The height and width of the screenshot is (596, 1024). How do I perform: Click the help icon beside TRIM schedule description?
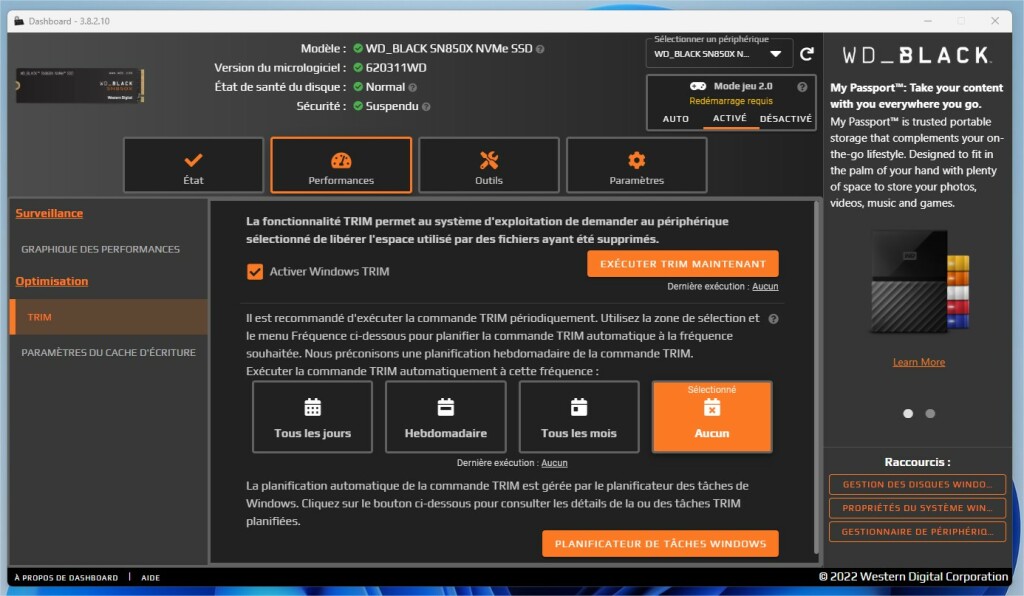[773, 319]
